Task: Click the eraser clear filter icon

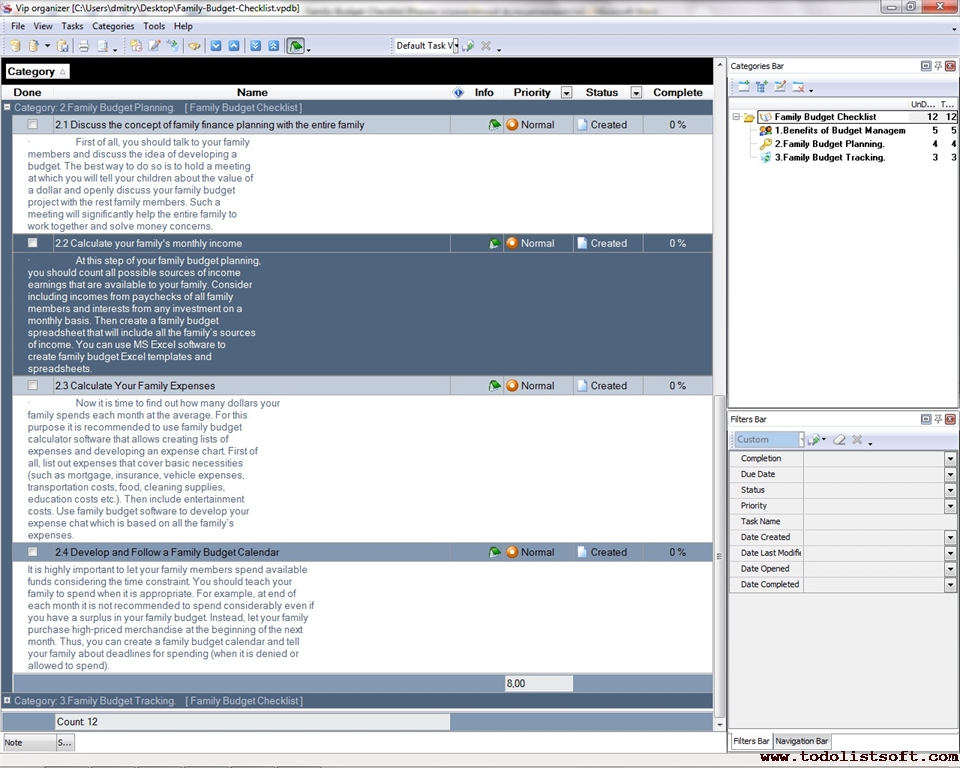Action: pyautogui.click(x=839, y=440)
